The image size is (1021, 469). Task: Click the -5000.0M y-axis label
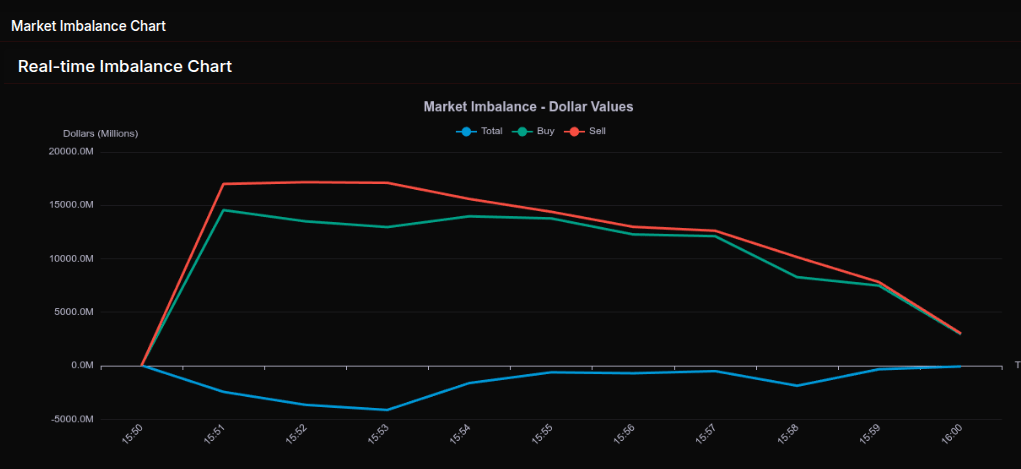(x=74, y=419)
